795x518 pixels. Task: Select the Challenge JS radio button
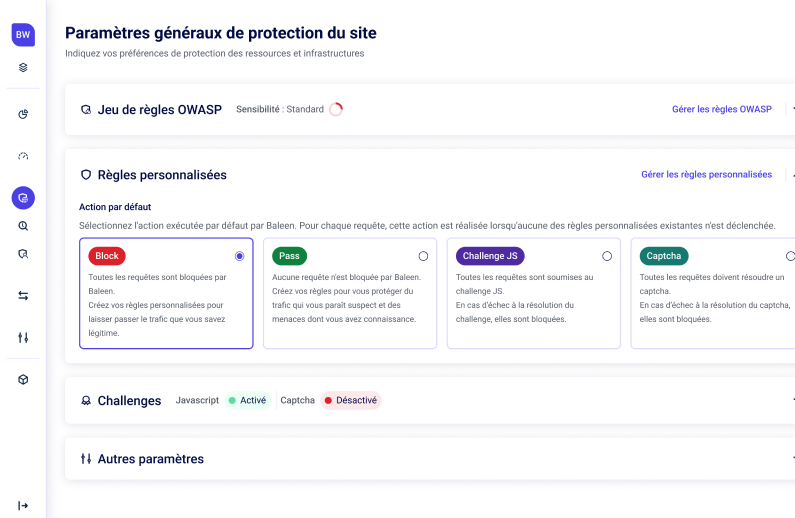(607, 256)
